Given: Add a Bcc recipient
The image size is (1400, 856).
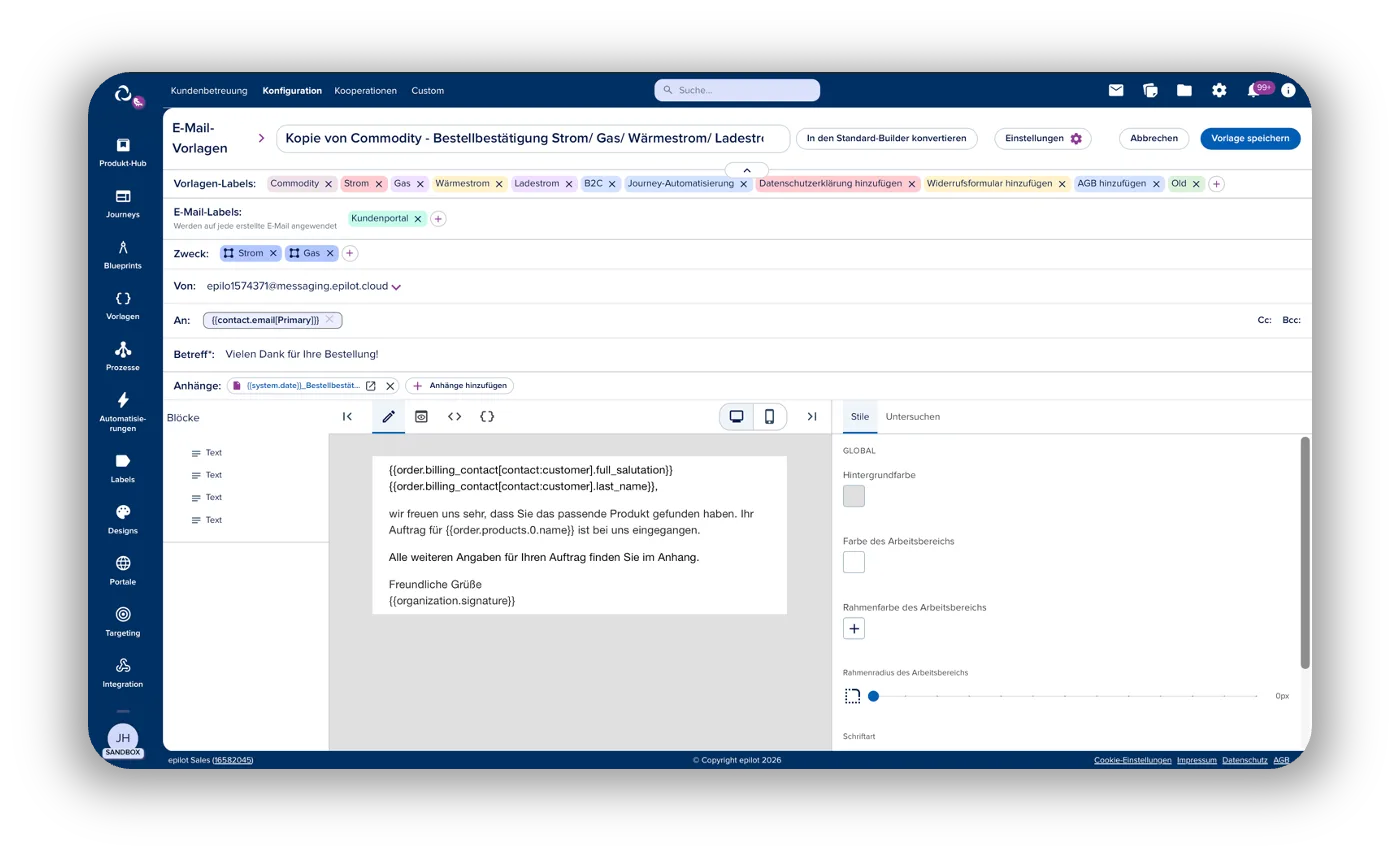Looking at the screenshot, I should (x=1291, y=320).
